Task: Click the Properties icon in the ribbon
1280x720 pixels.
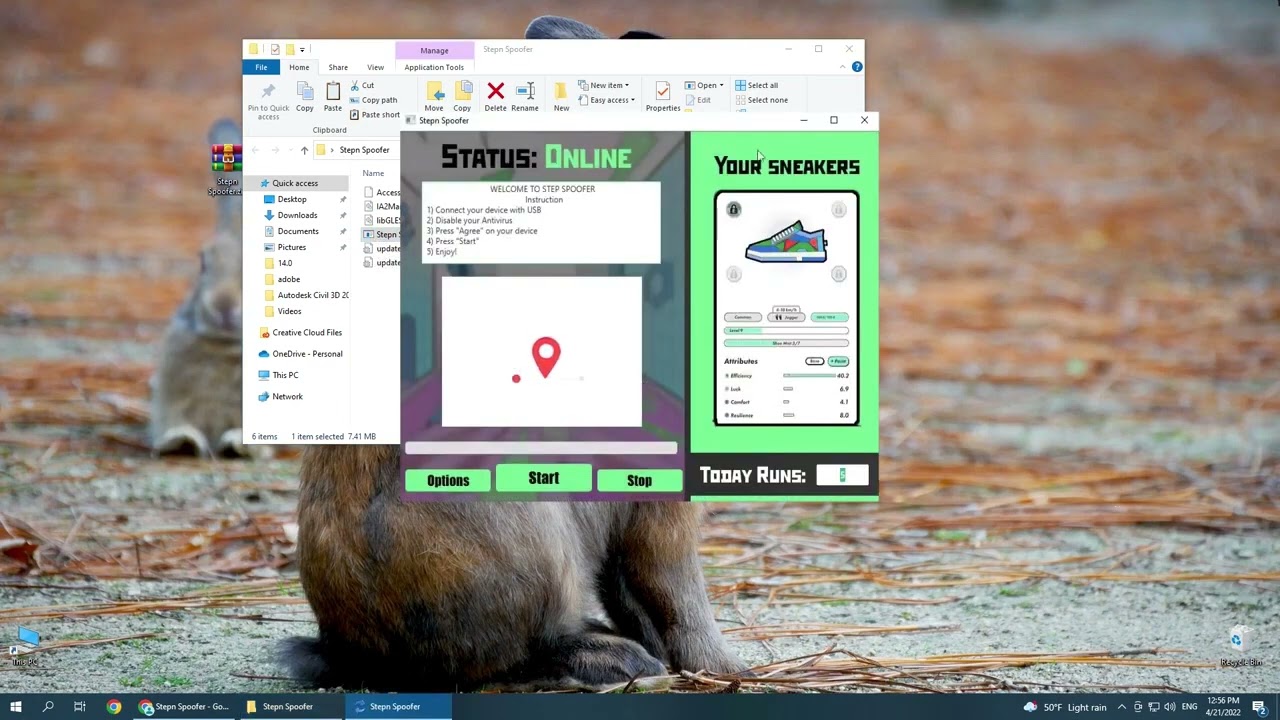Action: [x=662, y=91]
